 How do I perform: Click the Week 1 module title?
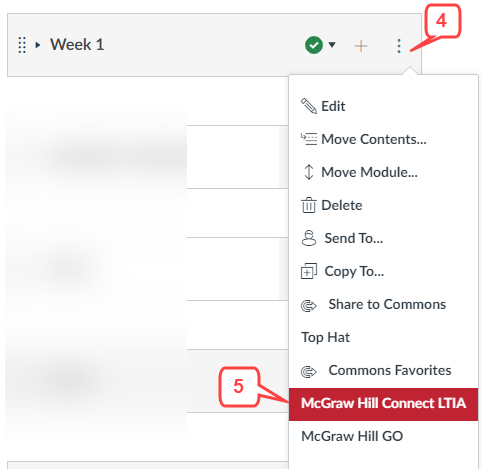coord(77,45)
